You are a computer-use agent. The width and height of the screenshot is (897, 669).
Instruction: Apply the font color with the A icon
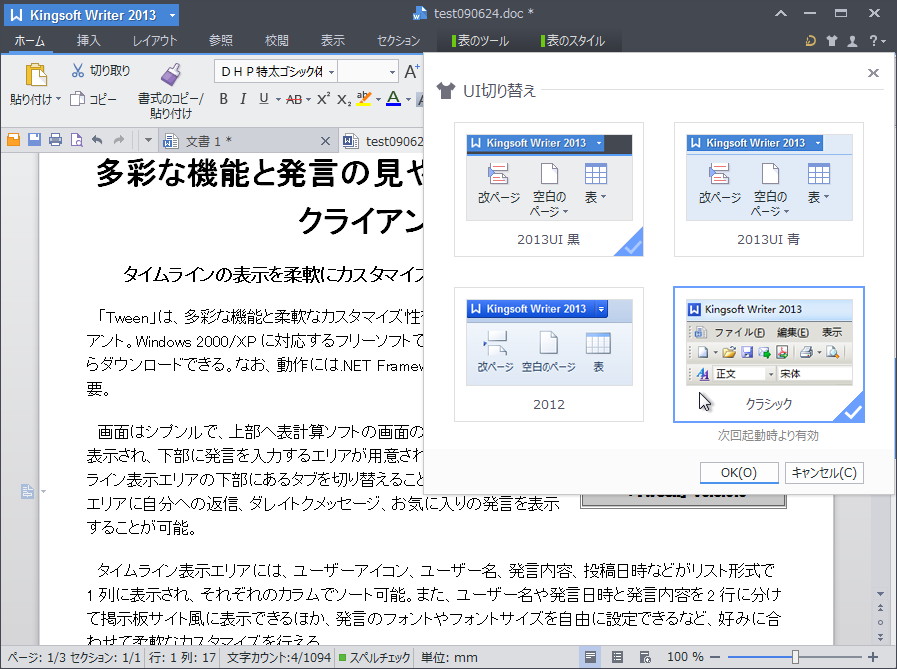(x=391, y=99)
